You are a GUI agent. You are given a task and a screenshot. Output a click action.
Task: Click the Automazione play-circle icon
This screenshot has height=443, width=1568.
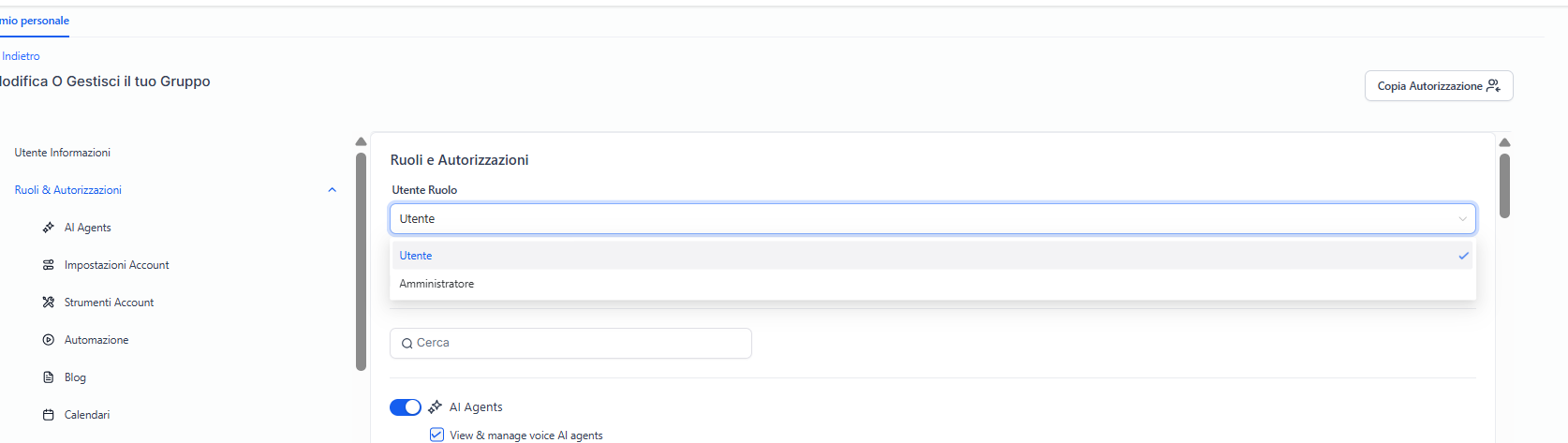coord(49,340)
